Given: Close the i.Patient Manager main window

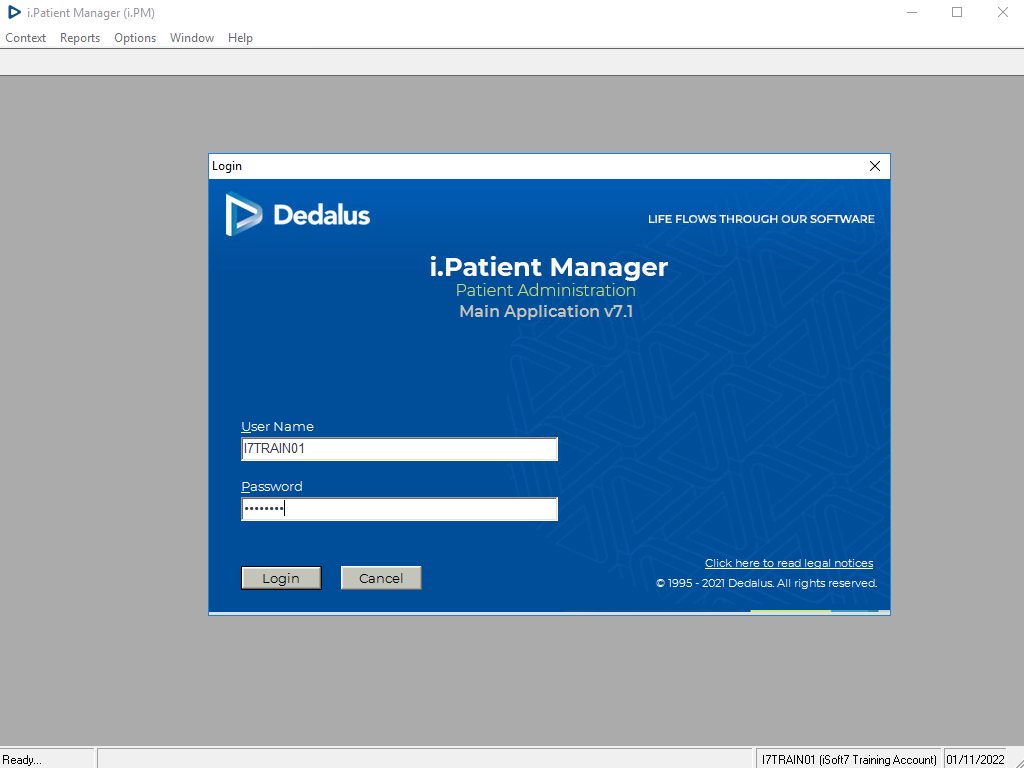Looking at the screenshot, I should 1002,12.
